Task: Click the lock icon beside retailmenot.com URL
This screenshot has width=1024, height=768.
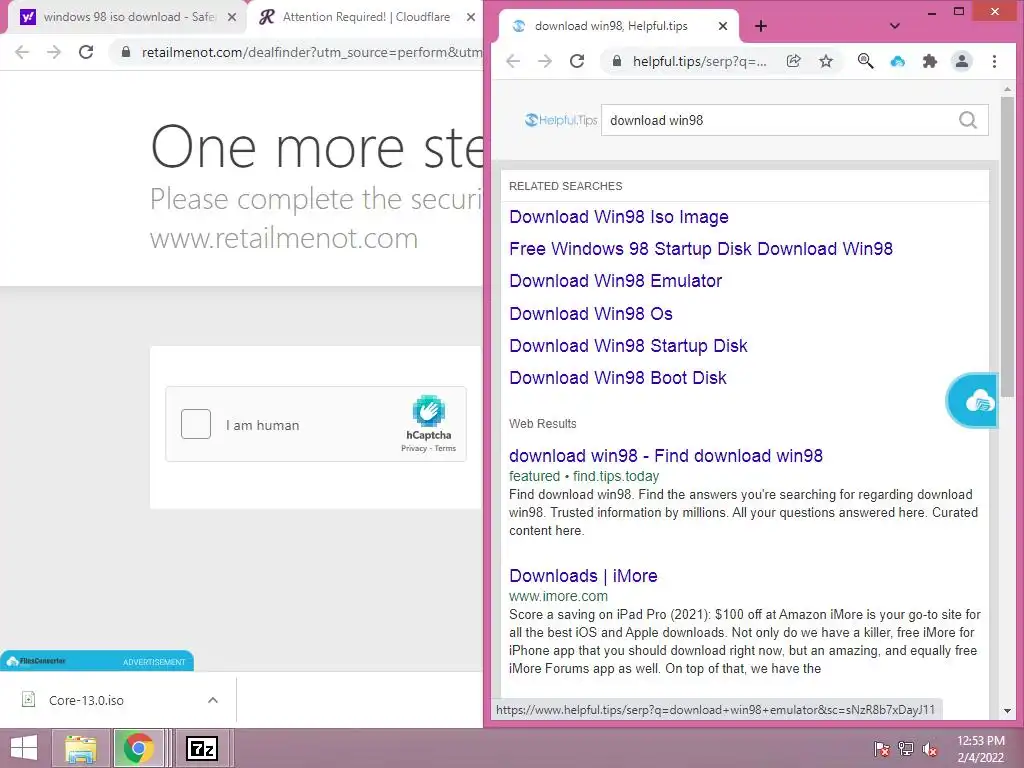Action: pyautogui.click(x=126, y=52)
